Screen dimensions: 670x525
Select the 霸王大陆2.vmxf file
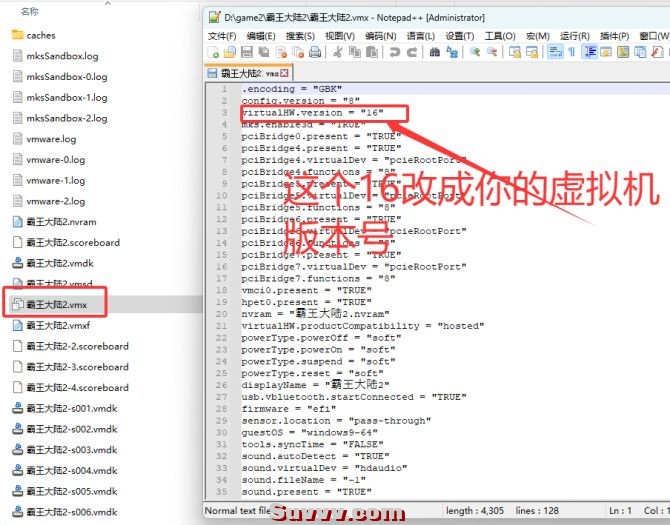(51, 325)
